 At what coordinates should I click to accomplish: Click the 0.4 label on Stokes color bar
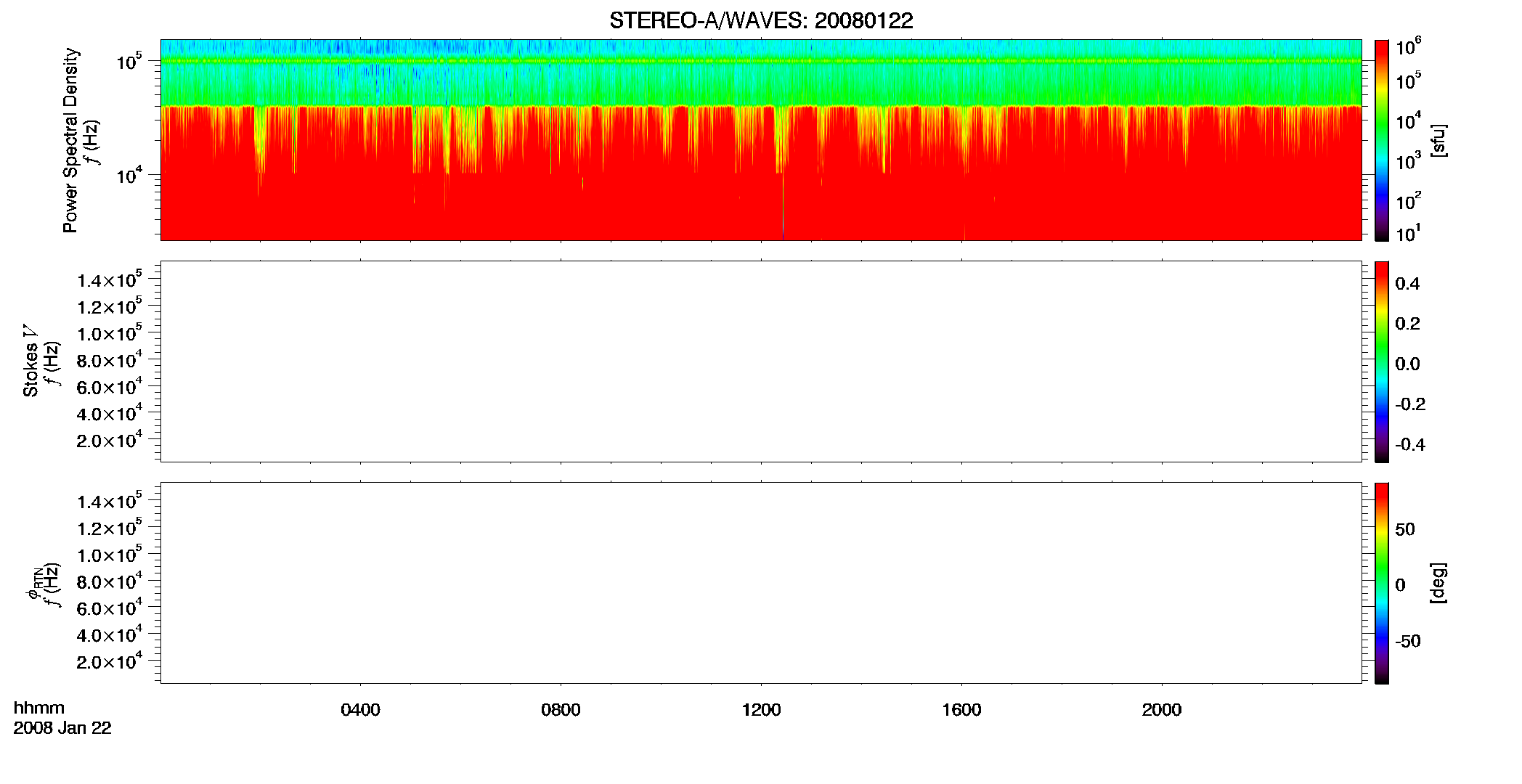[1407, 284]
